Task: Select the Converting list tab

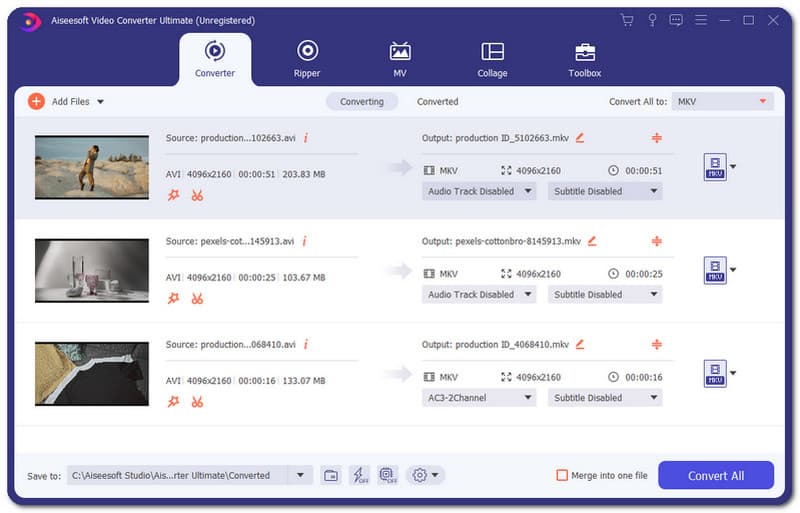Action: [x=362, y=102]
